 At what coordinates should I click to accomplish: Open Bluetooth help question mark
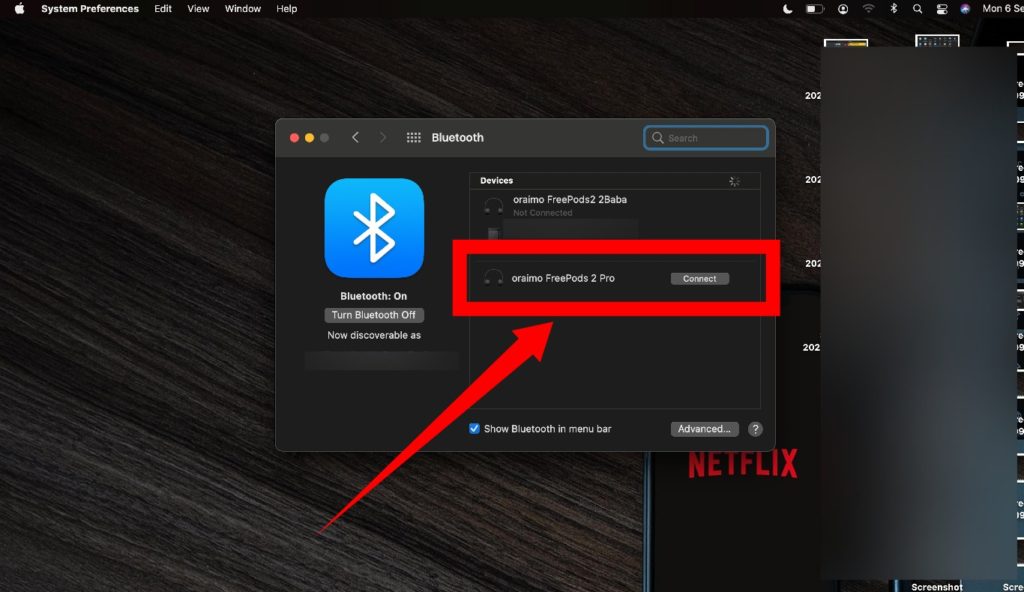coord(755,429)
